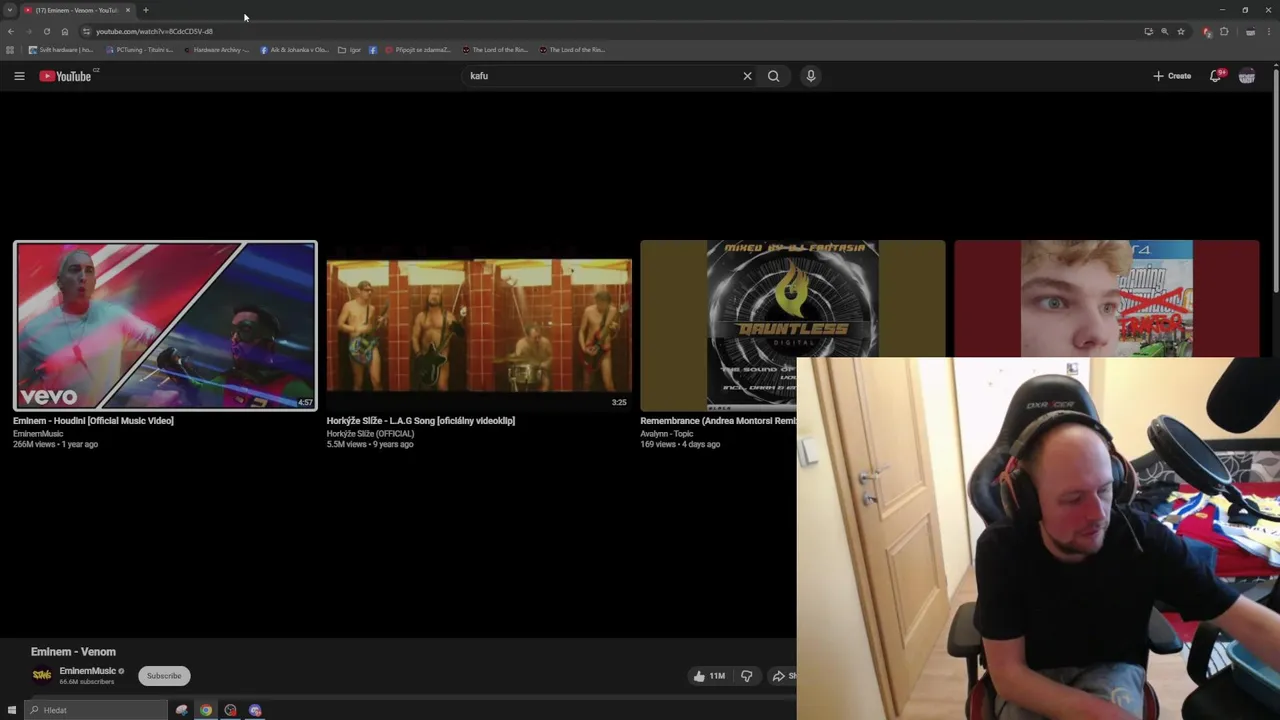Bookmark this page with the star
Viewport: 1280px width, 720px height.
[1180, 32]
